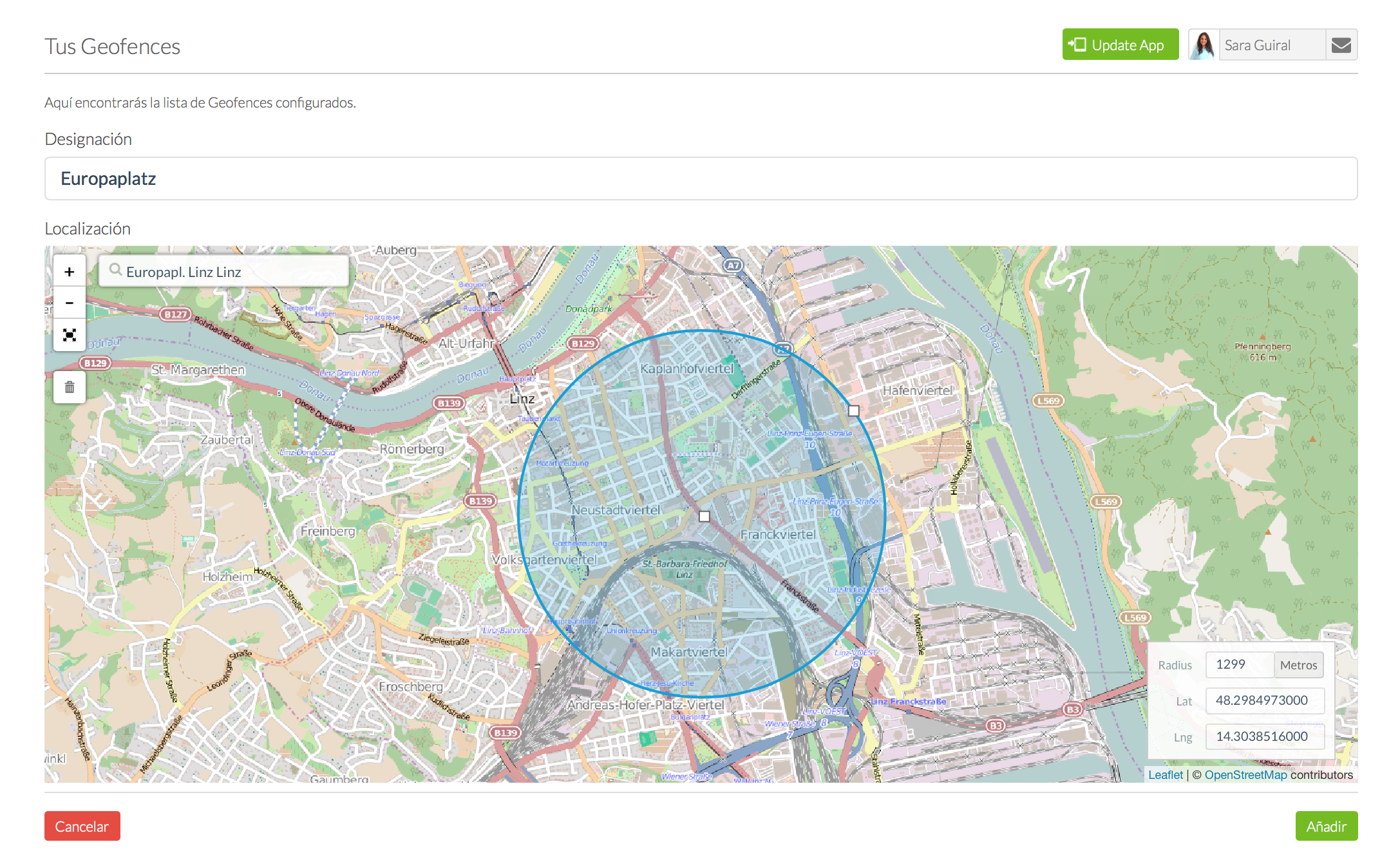Click the red Cancelar button
The width and height of the screenshot is (1400, 862).
82,827
